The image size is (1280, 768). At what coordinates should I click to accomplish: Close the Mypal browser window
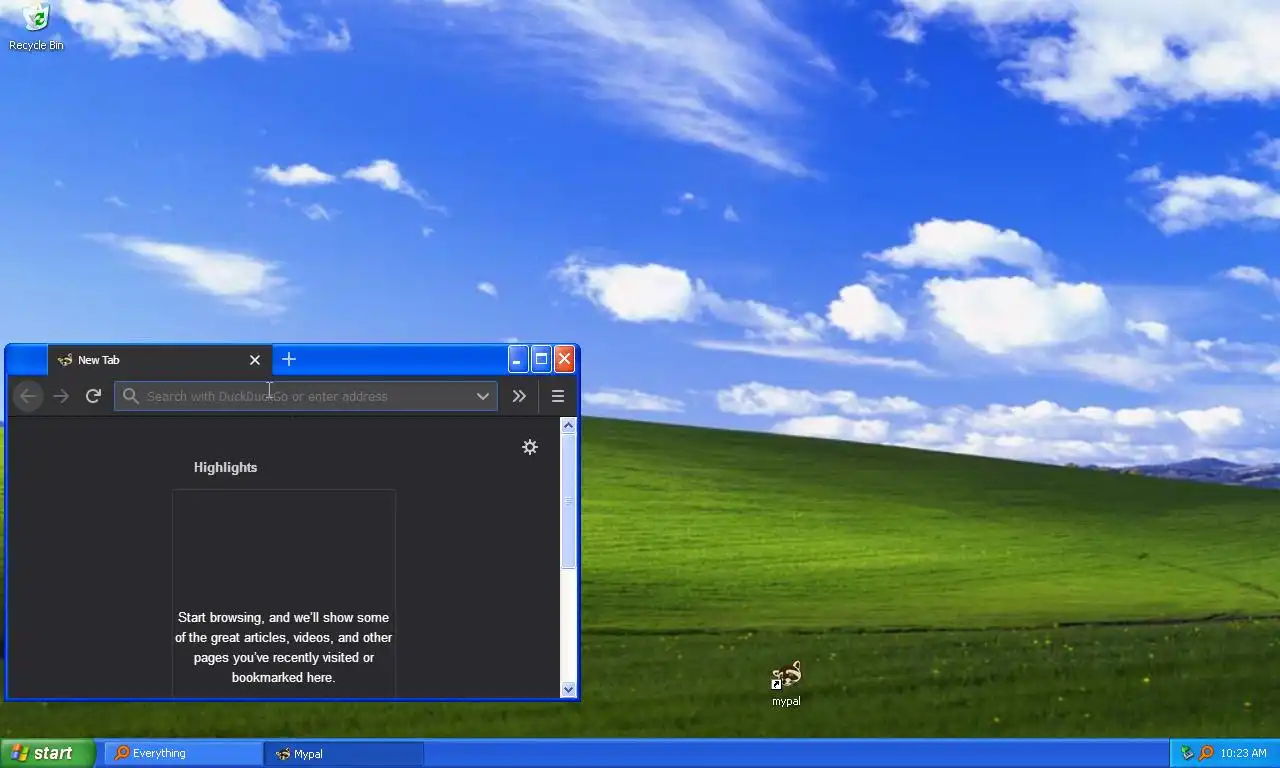coord(564,359)
